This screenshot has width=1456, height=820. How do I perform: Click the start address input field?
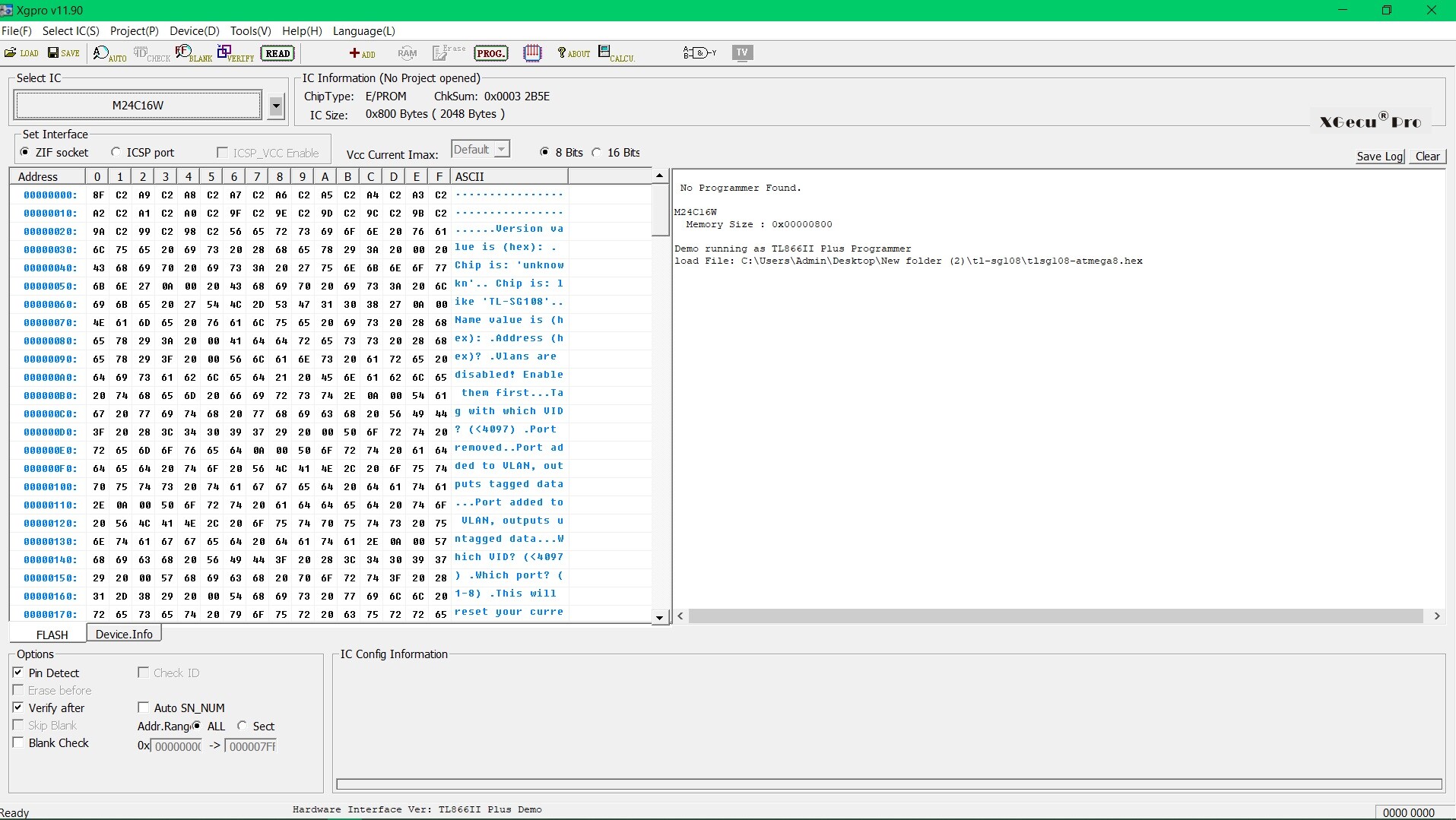tap(177, 746)
